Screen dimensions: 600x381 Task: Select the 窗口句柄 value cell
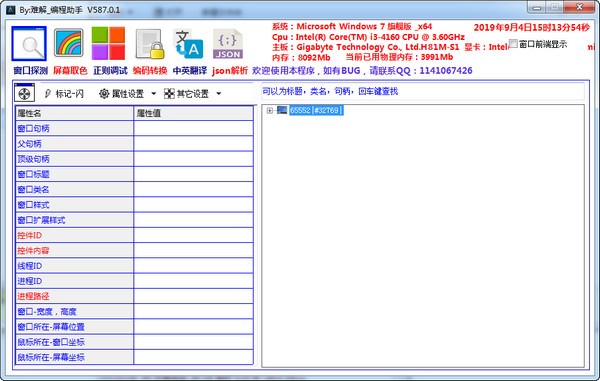194,129
